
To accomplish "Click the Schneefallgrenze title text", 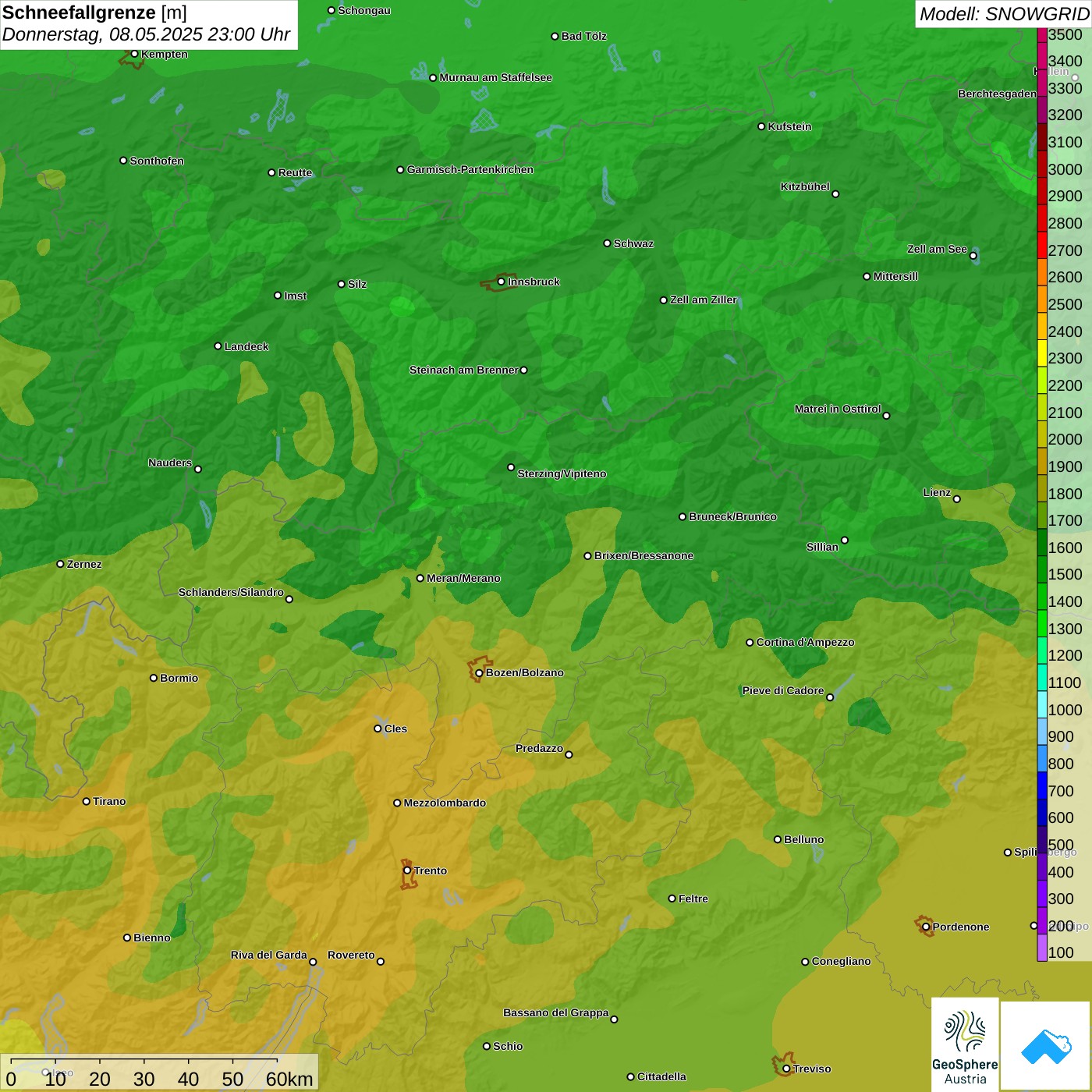I will pos(80,12).
